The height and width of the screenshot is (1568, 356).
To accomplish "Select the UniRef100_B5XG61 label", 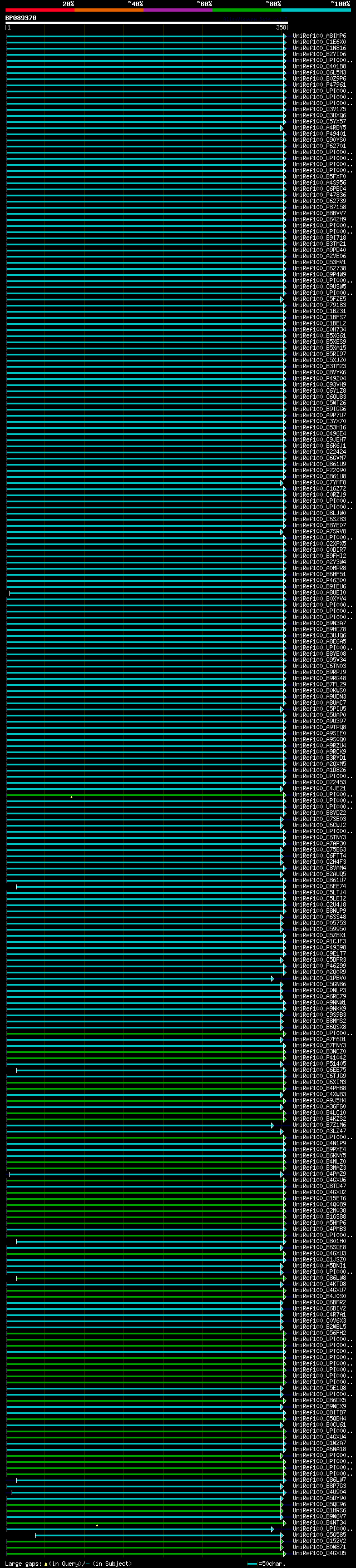I will tap(319, 335).
